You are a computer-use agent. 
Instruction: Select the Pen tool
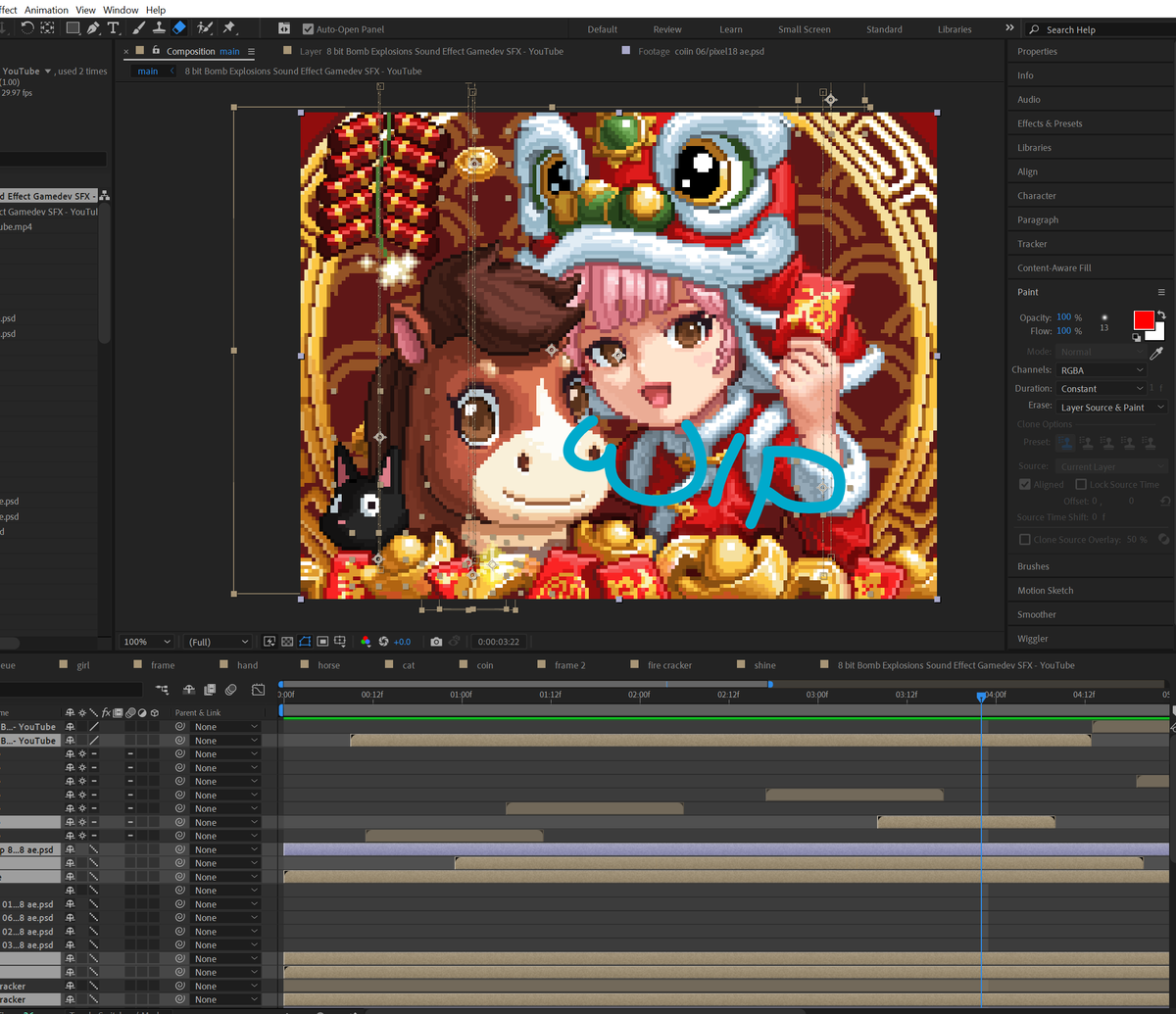[x=93, y=28]
